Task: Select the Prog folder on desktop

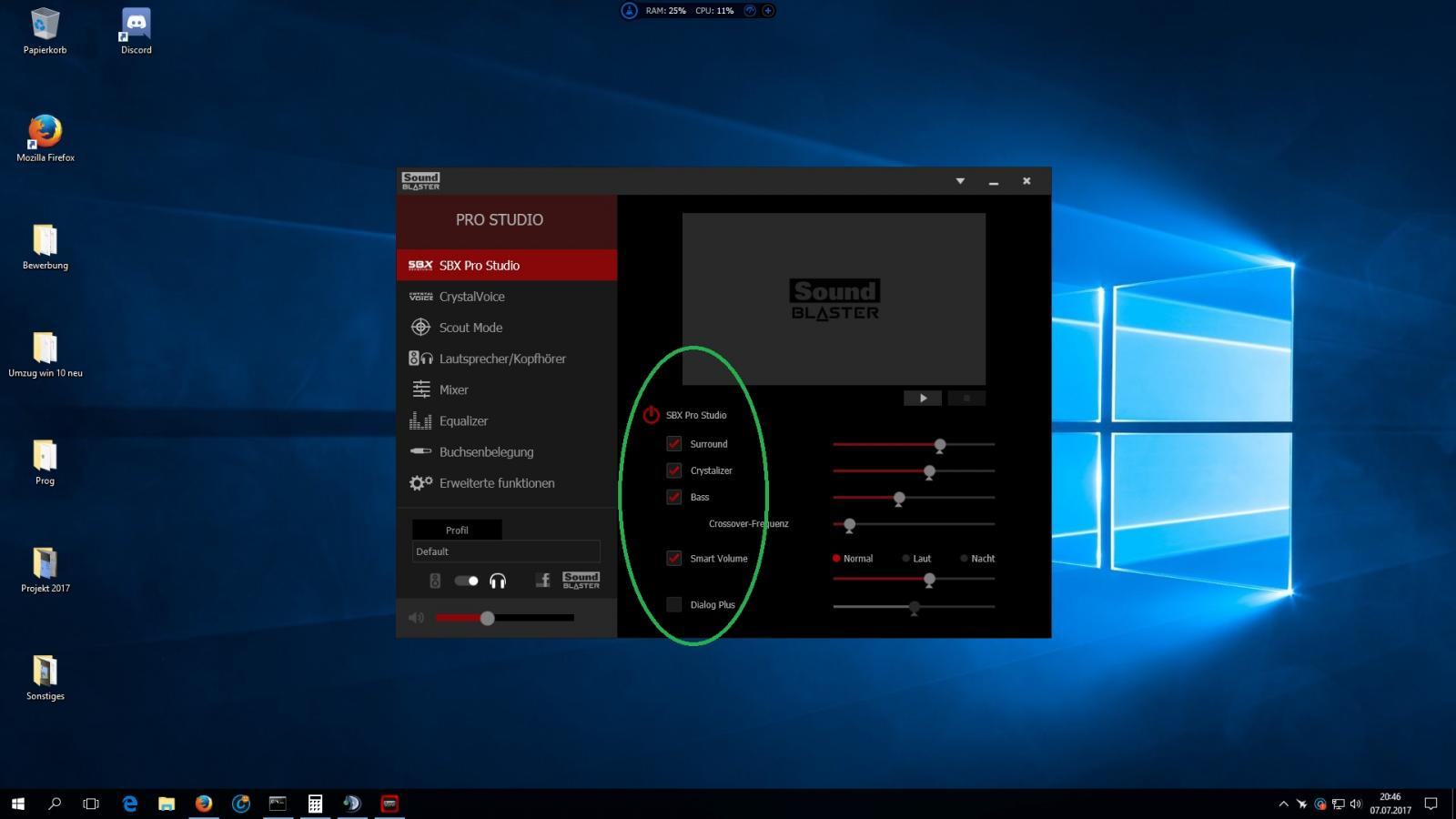Action: point(45,461)
